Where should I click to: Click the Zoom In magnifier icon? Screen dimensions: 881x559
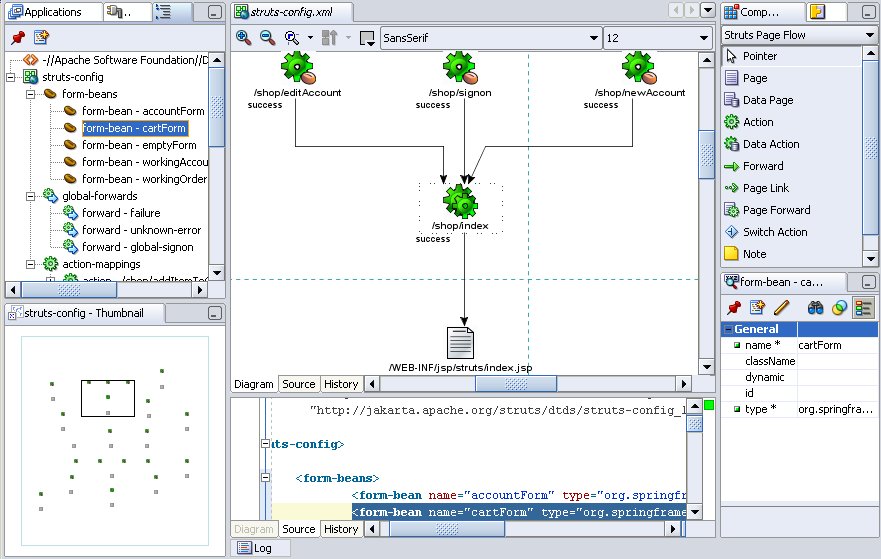pyautogui.click(x=244, y=38)
